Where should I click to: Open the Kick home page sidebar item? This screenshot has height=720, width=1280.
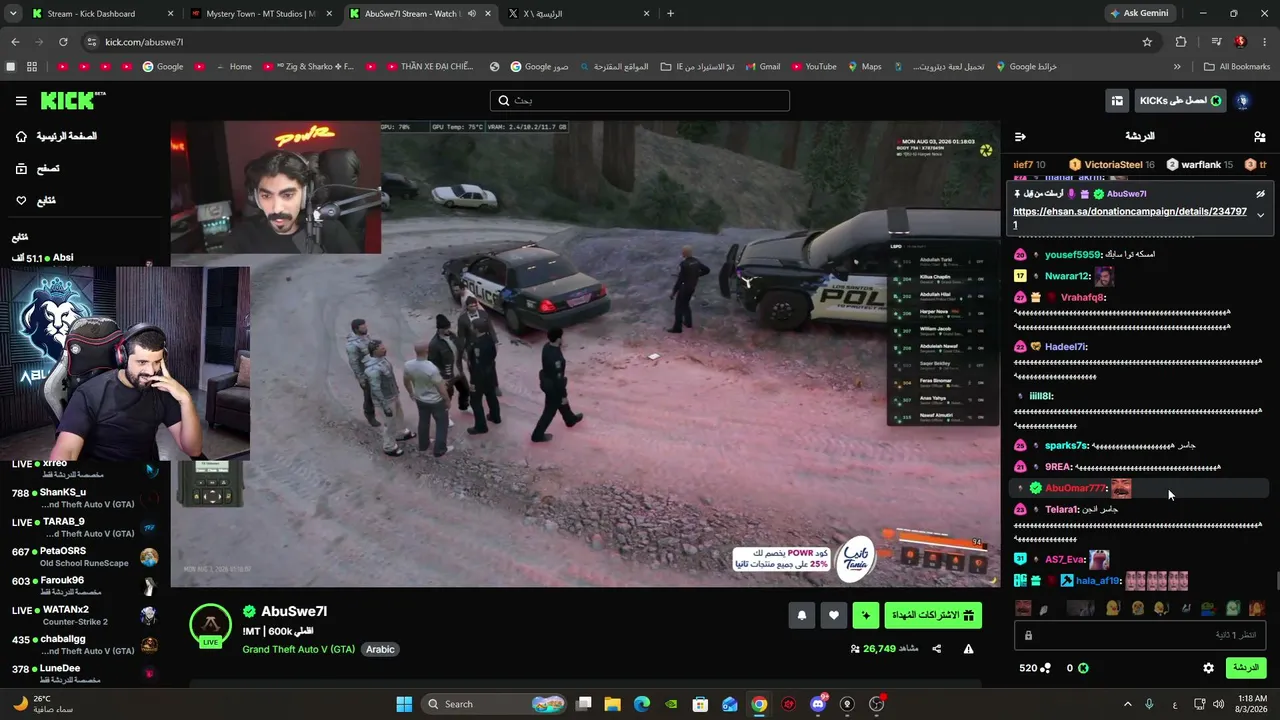click(x=58, y=136)
